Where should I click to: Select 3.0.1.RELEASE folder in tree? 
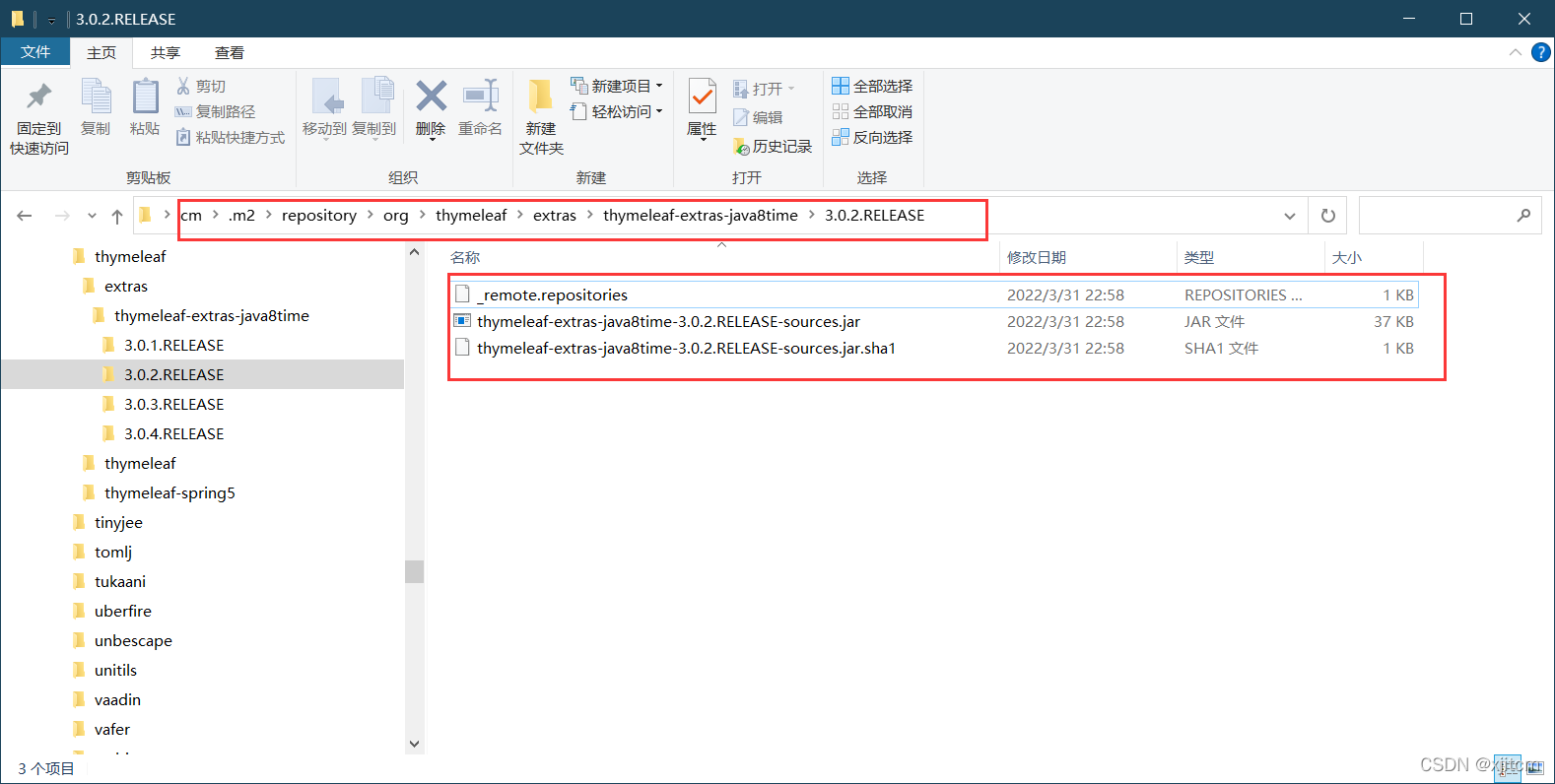click(173, 345)
